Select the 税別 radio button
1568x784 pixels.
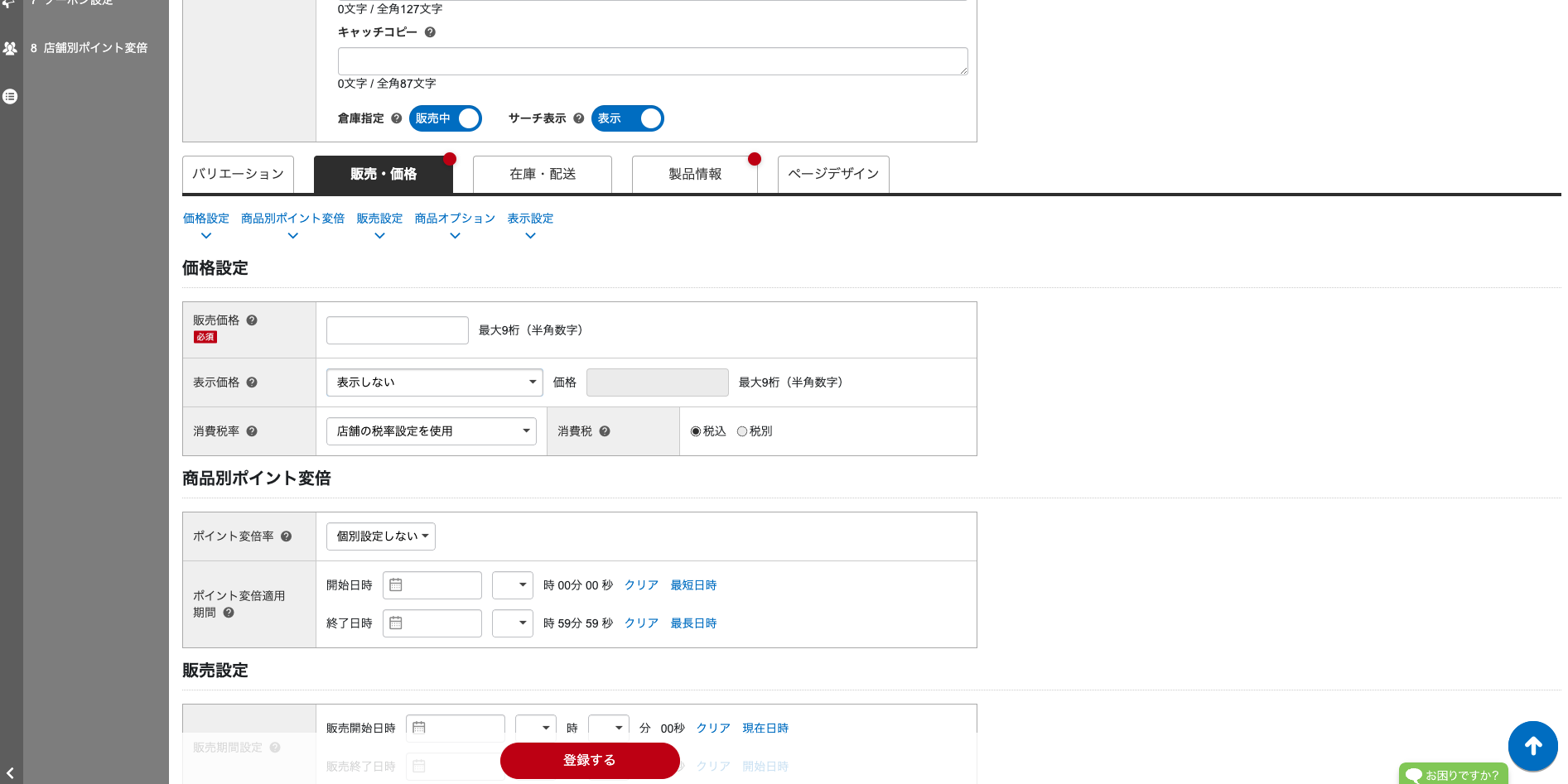coord(742,430)
